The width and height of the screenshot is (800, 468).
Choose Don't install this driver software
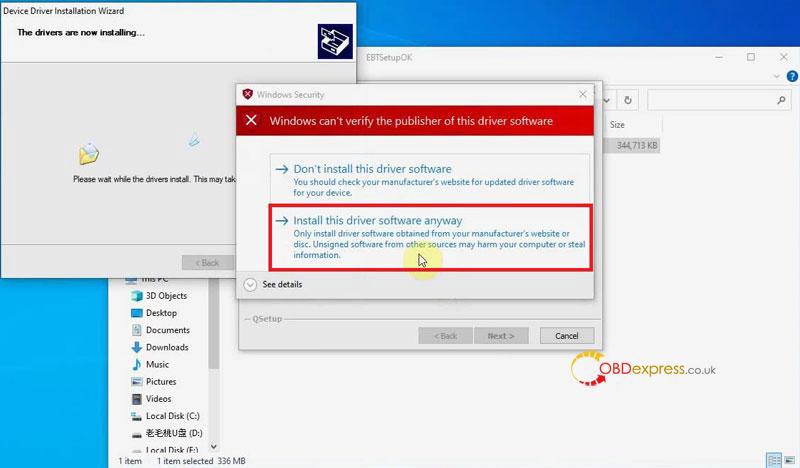coord(430,179)
